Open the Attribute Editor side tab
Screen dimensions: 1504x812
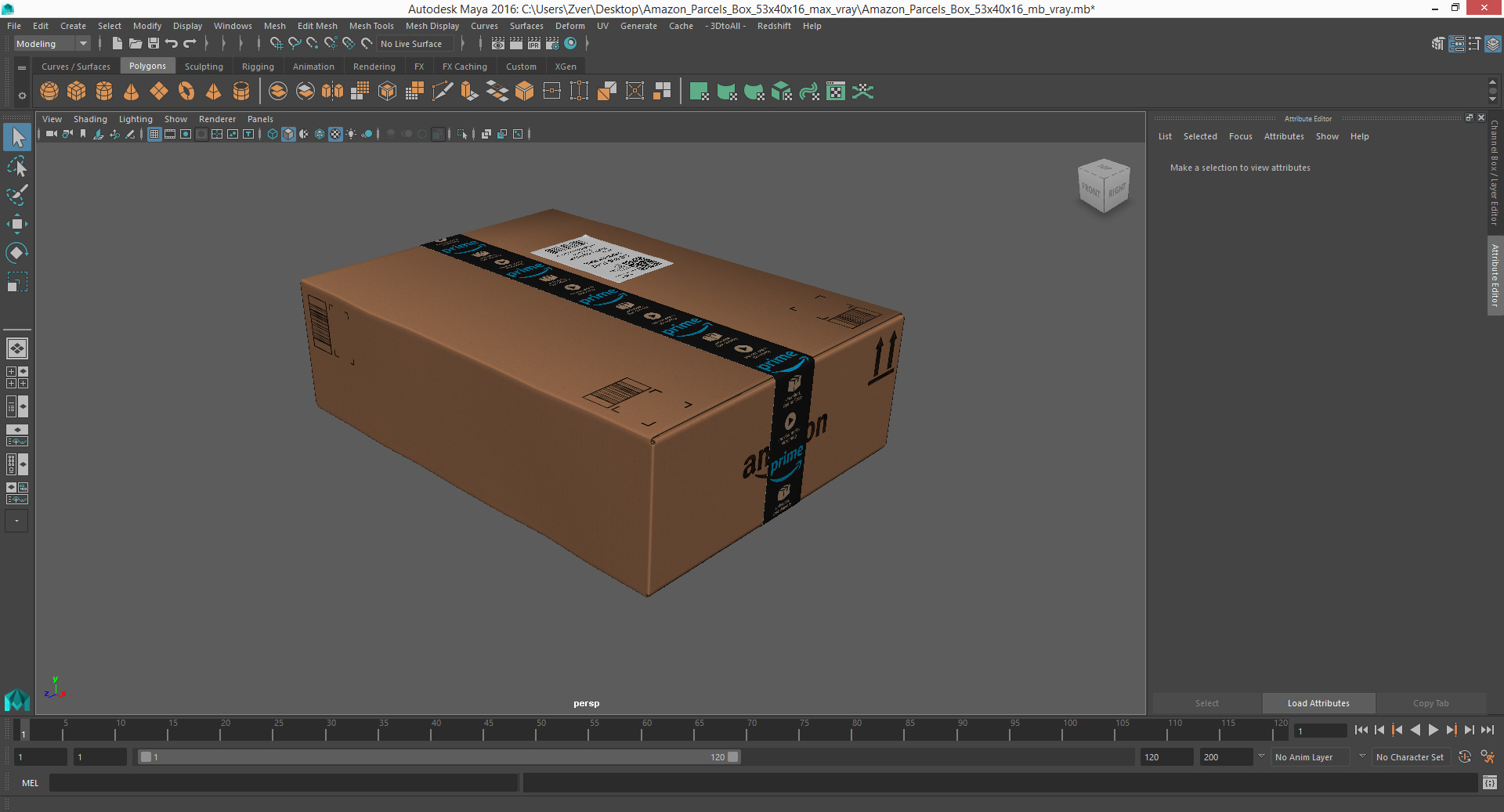pyautogui.click(x=1495, y=275)
